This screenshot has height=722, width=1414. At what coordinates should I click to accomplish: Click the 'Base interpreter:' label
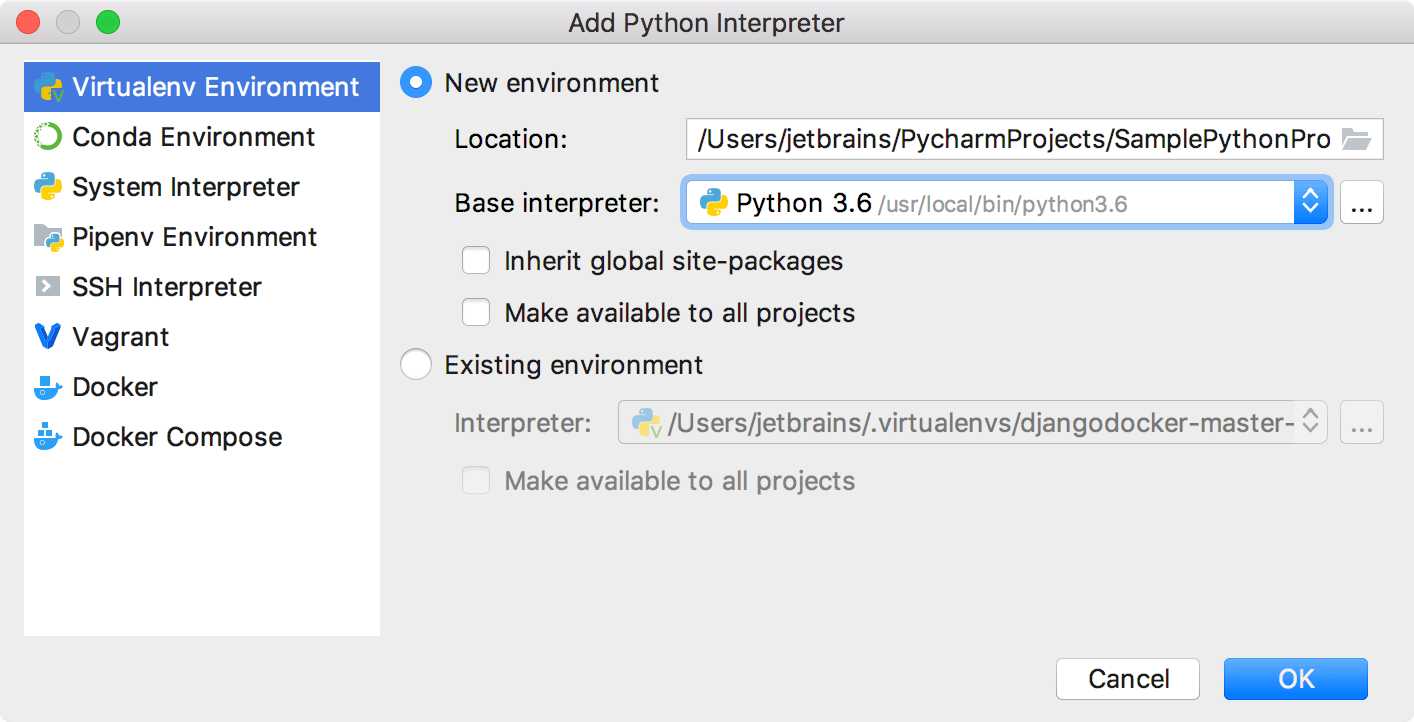click(x=557, y=203)
